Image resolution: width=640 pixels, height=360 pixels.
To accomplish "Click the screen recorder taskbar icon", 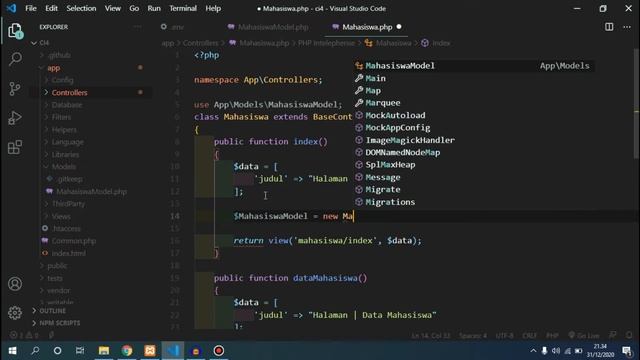I will pos(219,351).
